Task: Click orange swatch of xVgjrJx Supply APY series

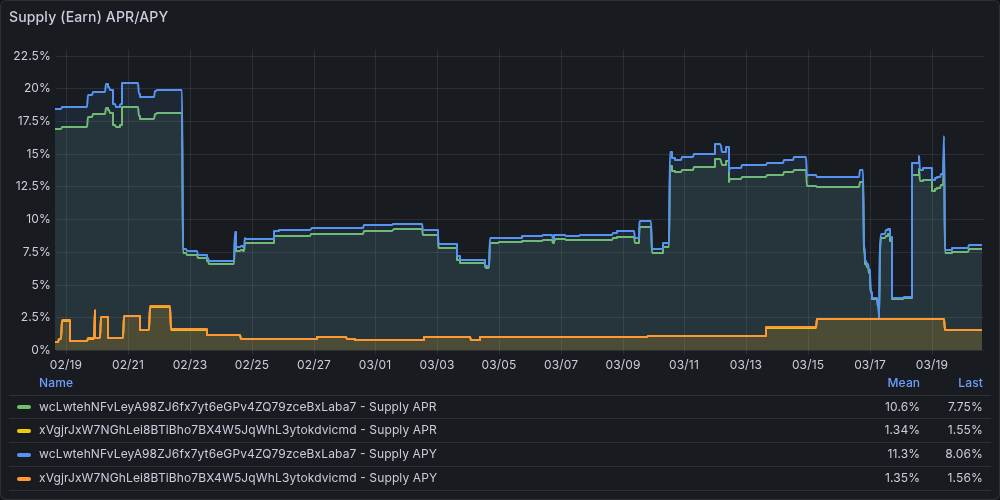Action: tap(24, 478)
